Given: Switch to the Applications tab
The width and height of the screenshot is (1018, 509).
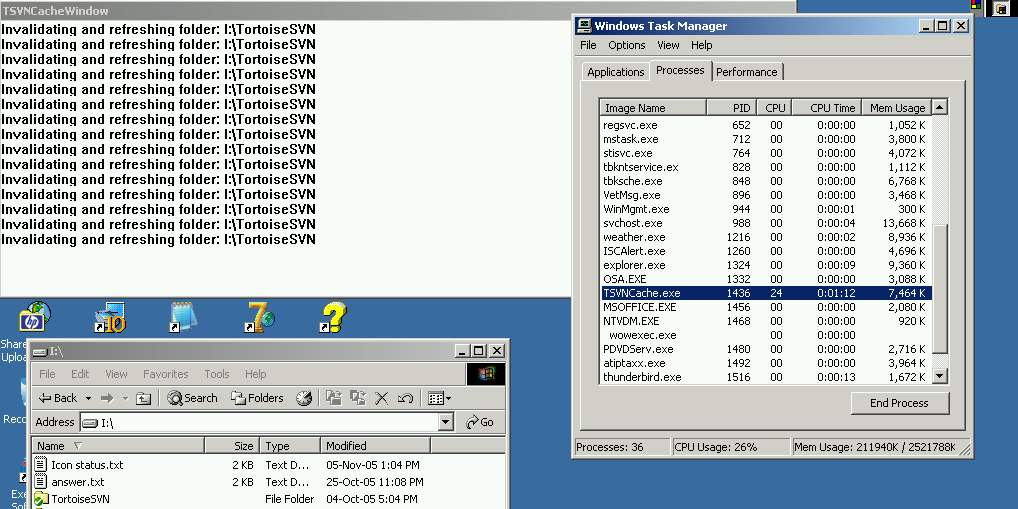Looking at the screenshot, I should 615,72.
